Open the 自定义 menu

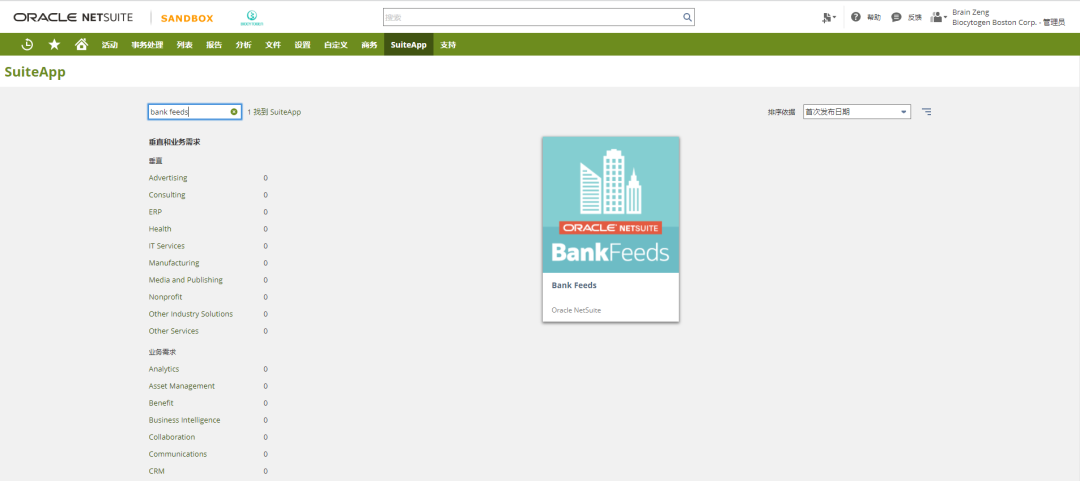(336, 45)
